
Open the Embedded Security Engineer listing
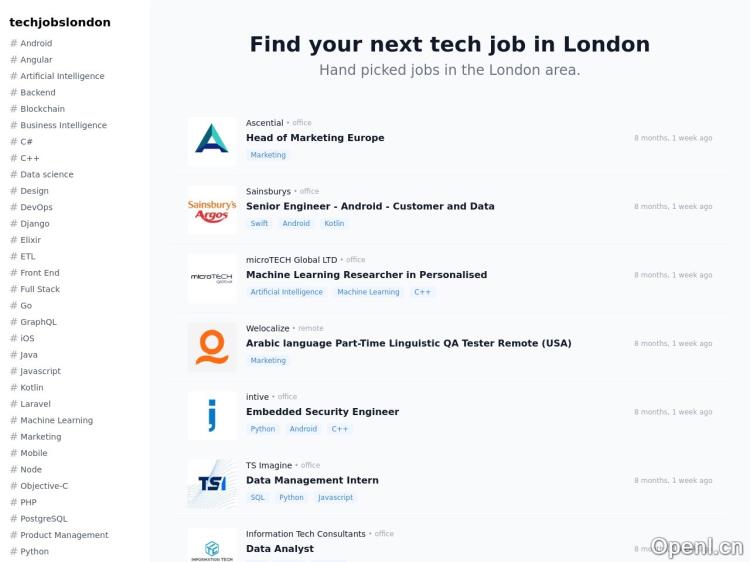pyautogui.click(x=322, y=412)
